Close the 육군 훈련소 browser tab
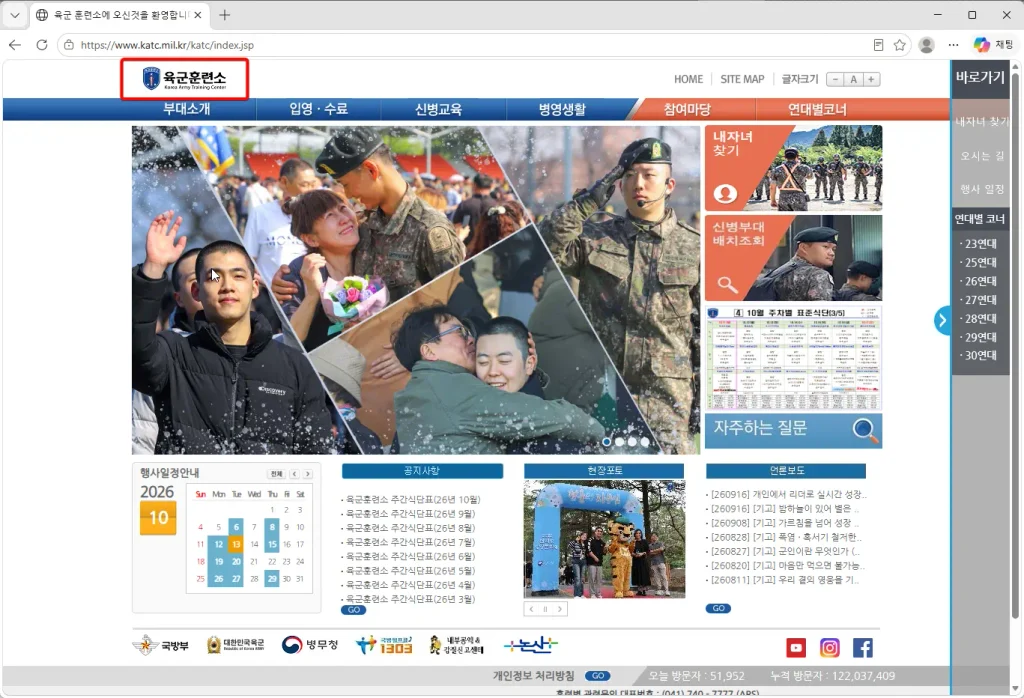 point(199,15)
